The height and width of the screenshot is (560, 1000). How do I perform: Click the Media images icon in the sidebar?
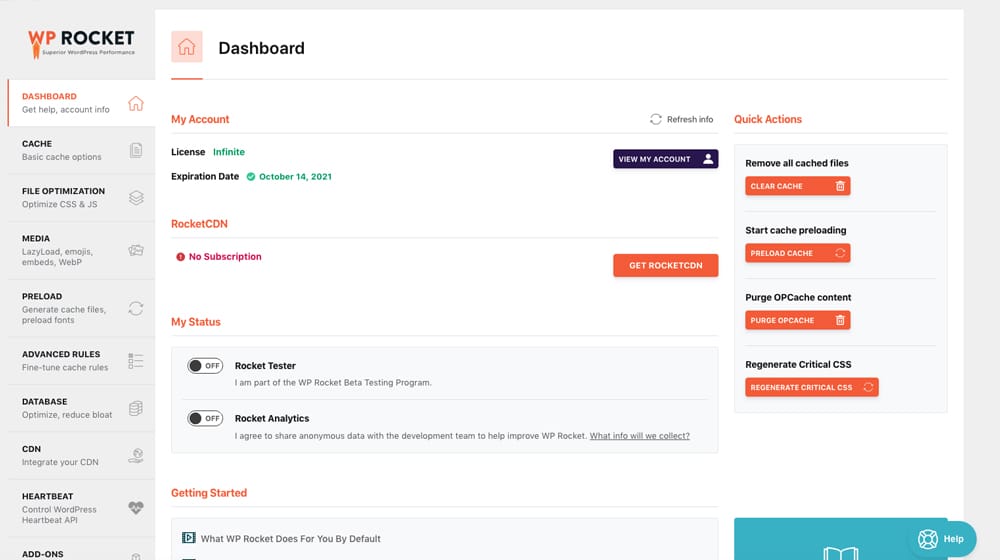pyautogui.click(x=136, y=250)
